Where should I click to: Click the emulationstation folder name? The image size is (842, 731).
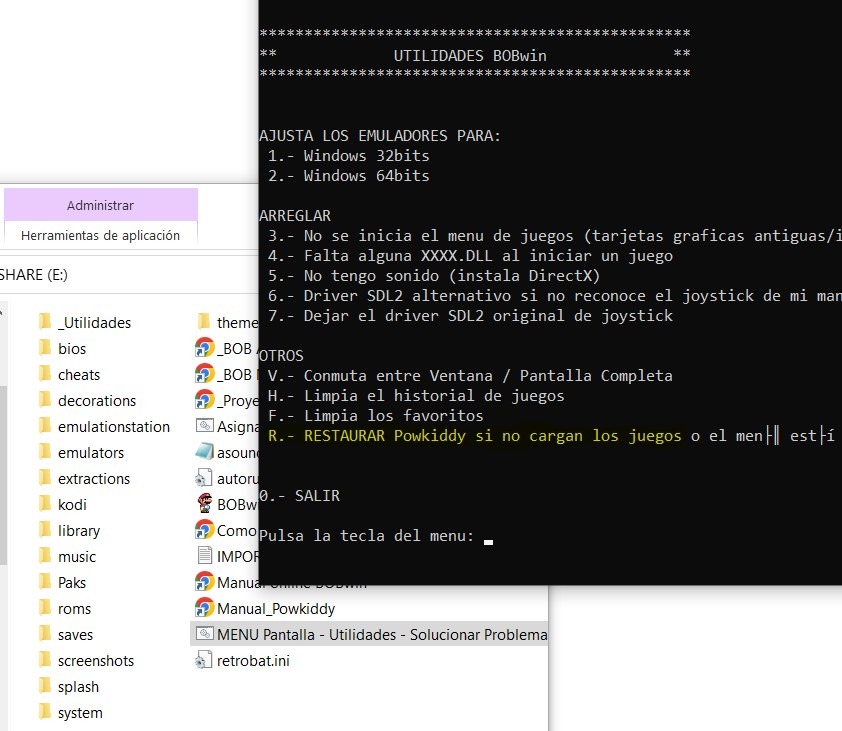point(113,426)
